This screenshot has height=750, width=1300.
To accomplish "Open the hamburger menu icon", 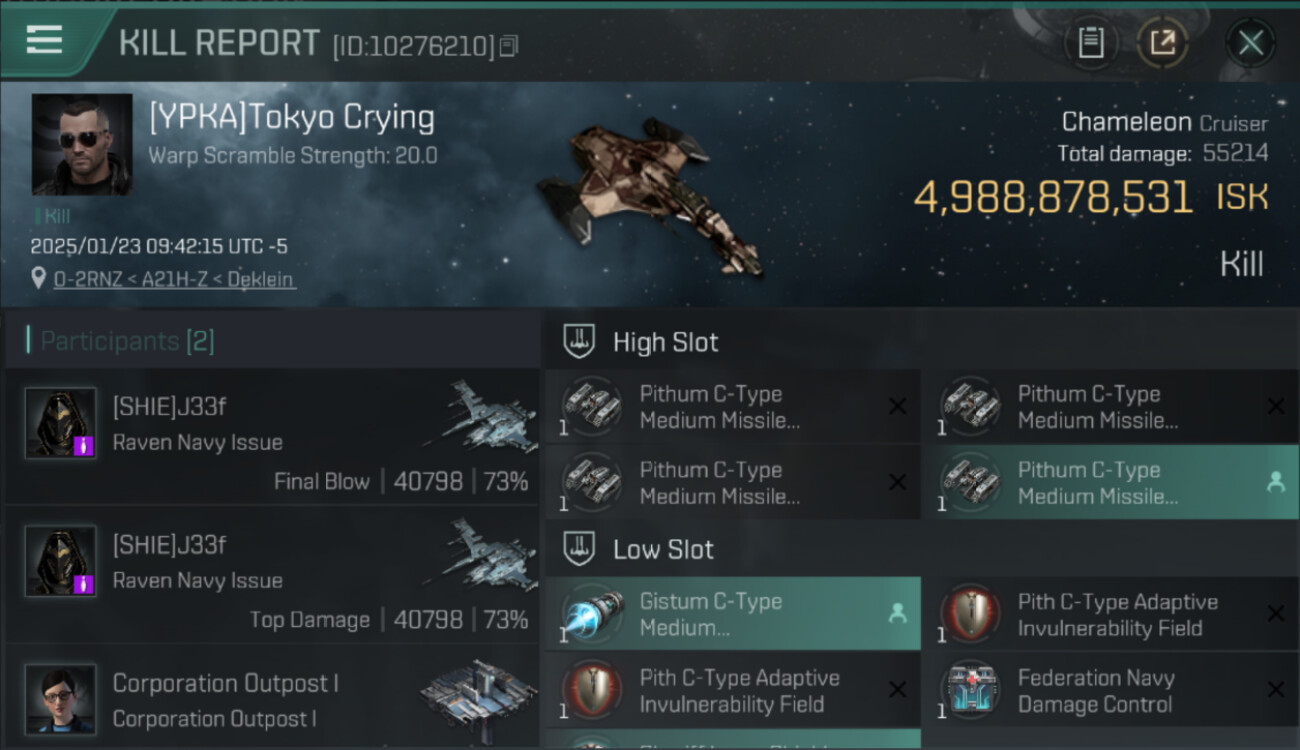I will point(44,40).
